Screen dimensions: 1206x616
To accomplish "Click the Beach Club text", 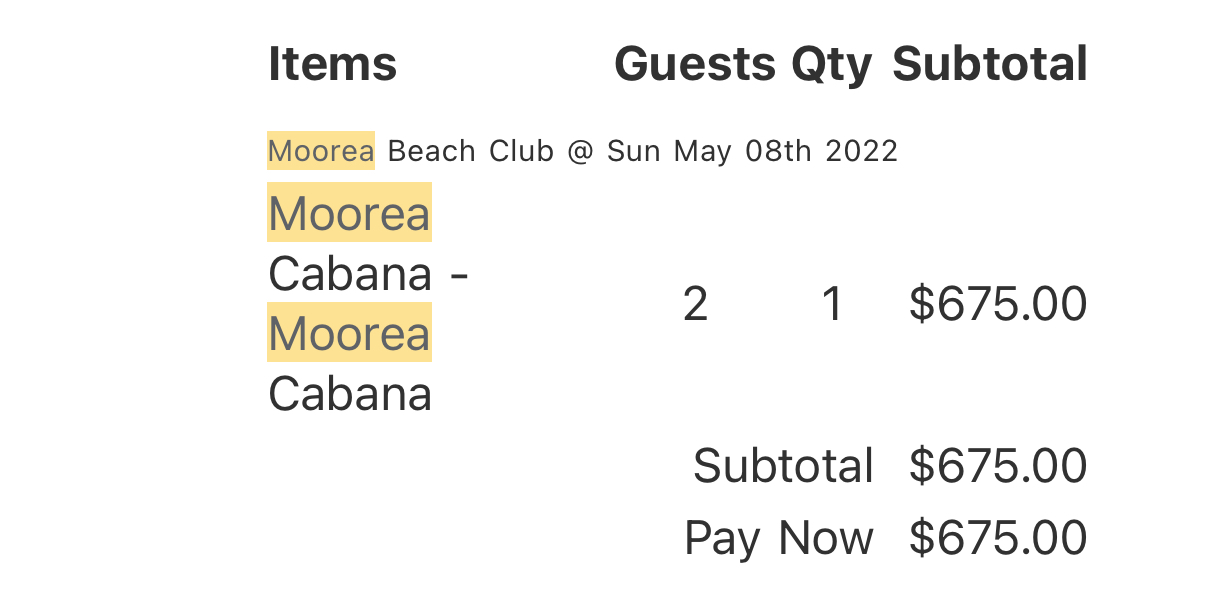I will [x=470, y=151].
